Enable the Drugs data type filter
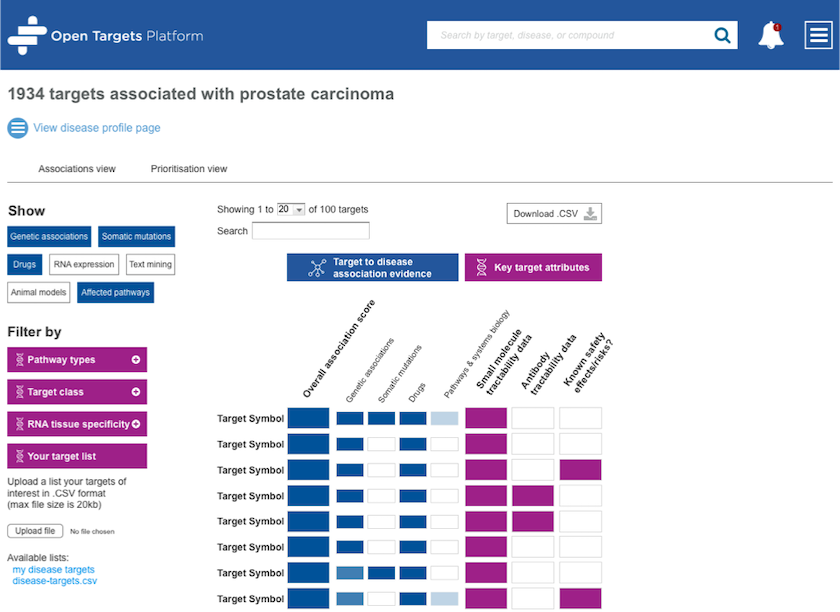Image resolution: width=840 pixels, height=612 pixels. (x=24, y=264)
